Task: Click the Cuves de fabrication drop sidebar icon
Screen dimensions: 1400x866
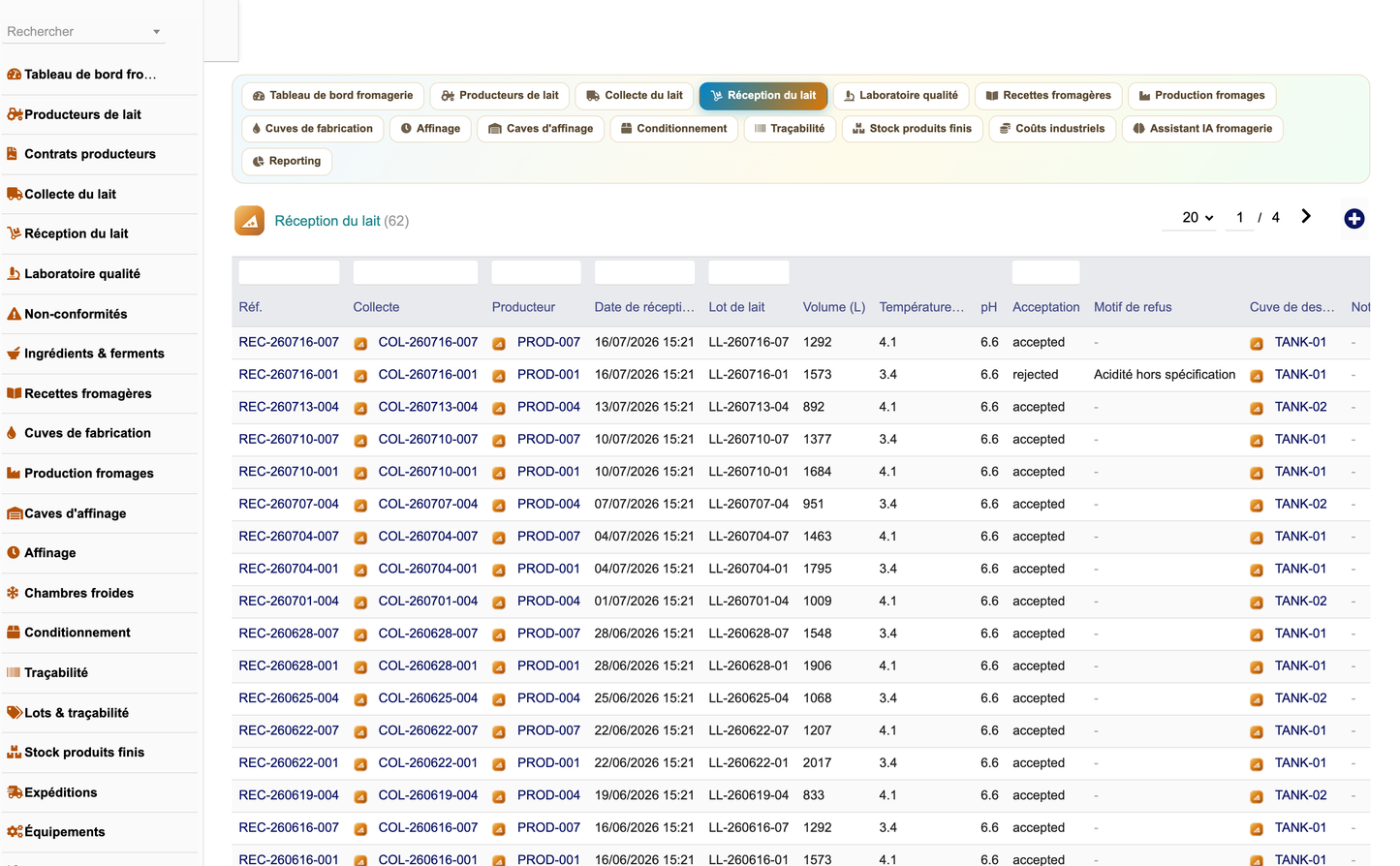Action: pyautogui.click(x=12, y=433)
